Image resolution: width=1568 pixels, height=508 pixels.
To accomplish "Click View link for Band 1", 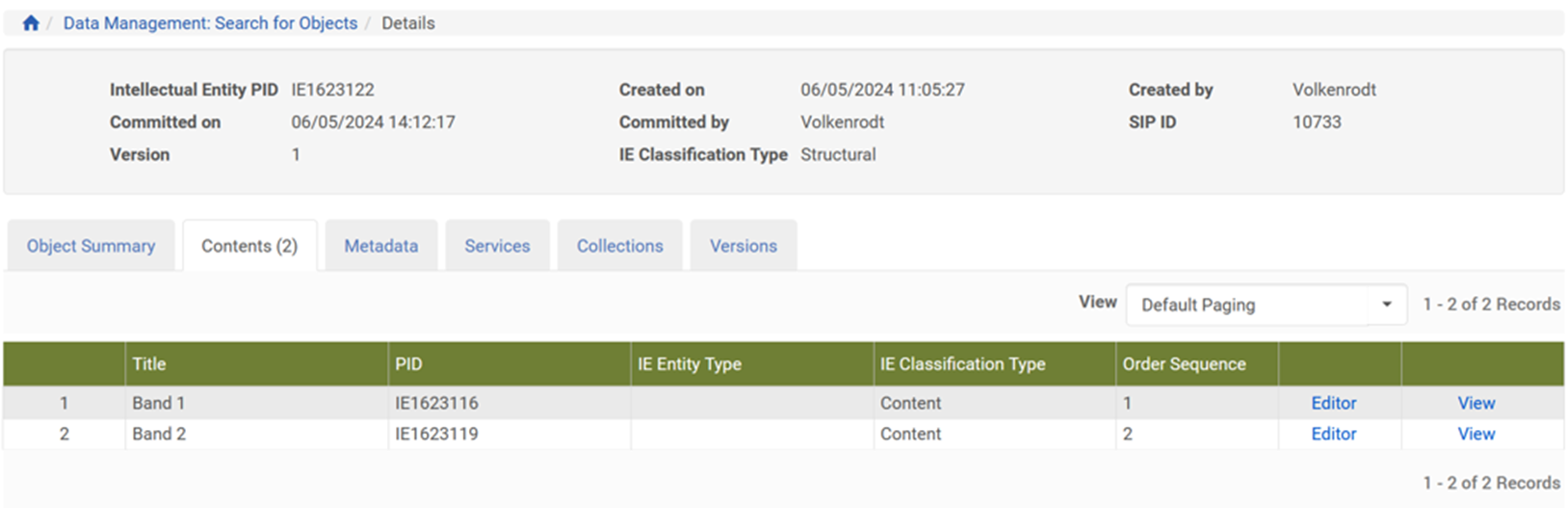I will 1476,403.
